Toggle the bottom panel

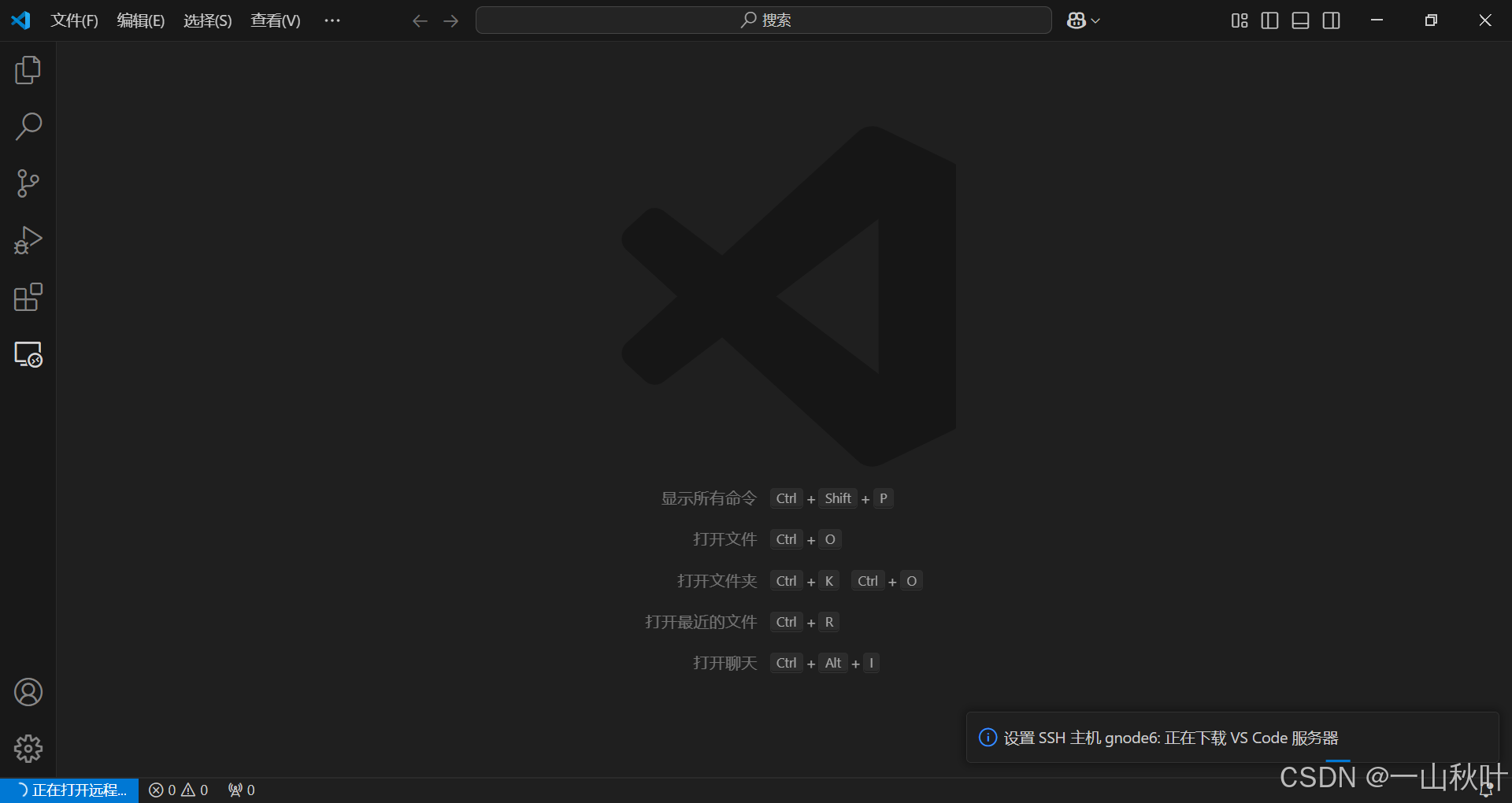click(x=1301, y=20)
